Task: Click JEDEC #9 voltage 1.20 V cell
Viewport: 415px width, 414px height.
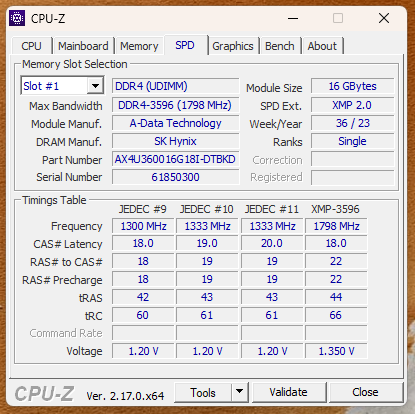Action: click(x=143, y=351)
